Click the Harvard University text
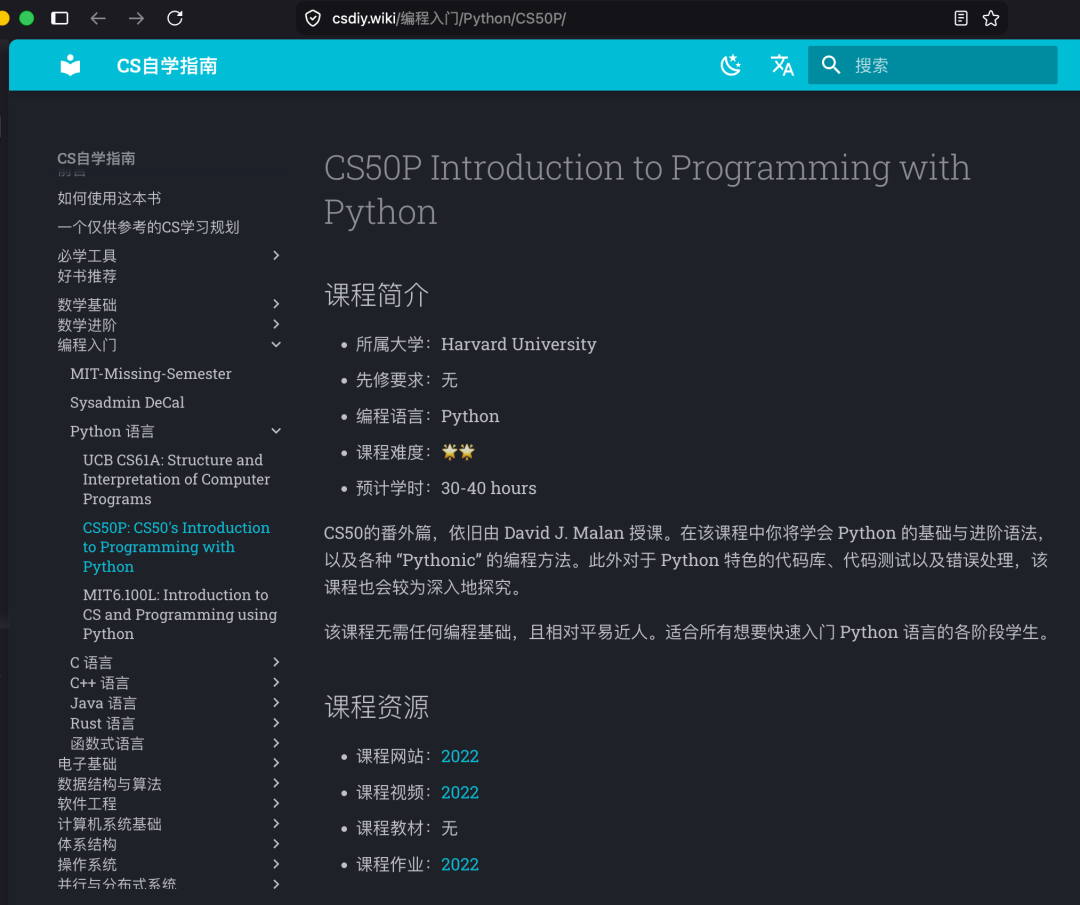Screen dimensions: 1080x905 tap(519, 344)
